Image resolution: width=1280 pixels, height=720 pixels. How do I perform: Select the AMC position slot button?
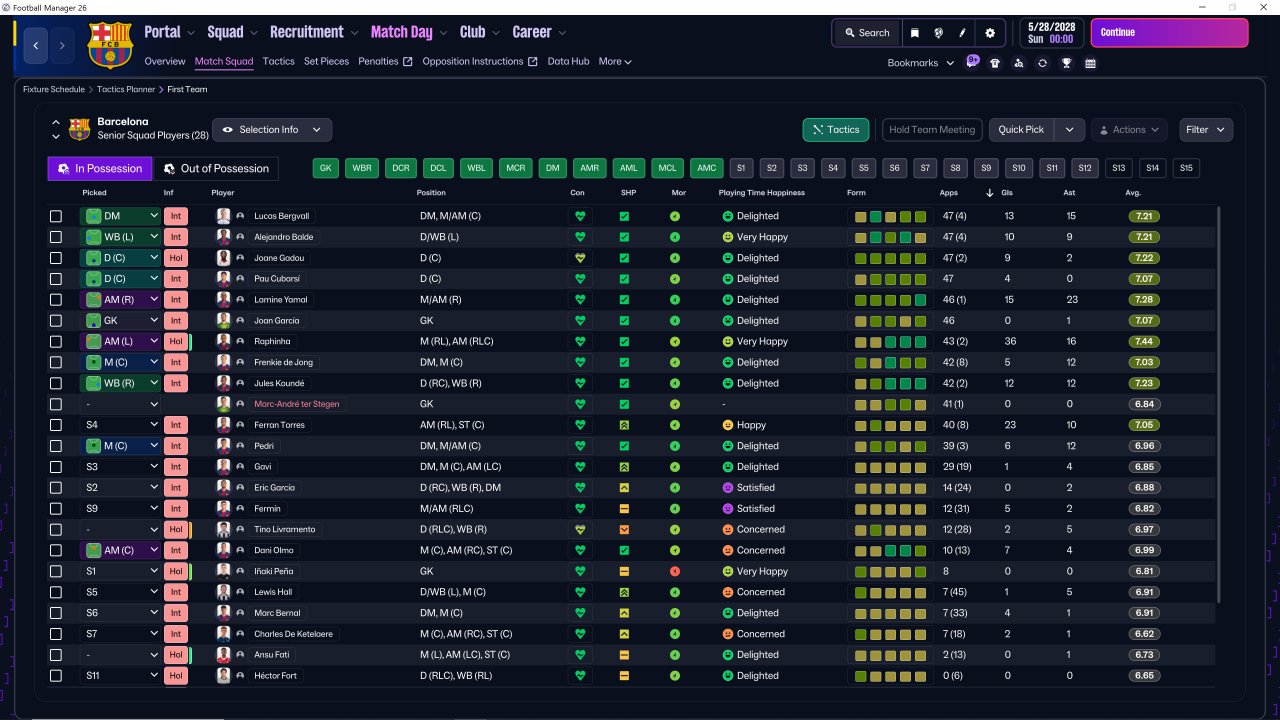[707, 169]
